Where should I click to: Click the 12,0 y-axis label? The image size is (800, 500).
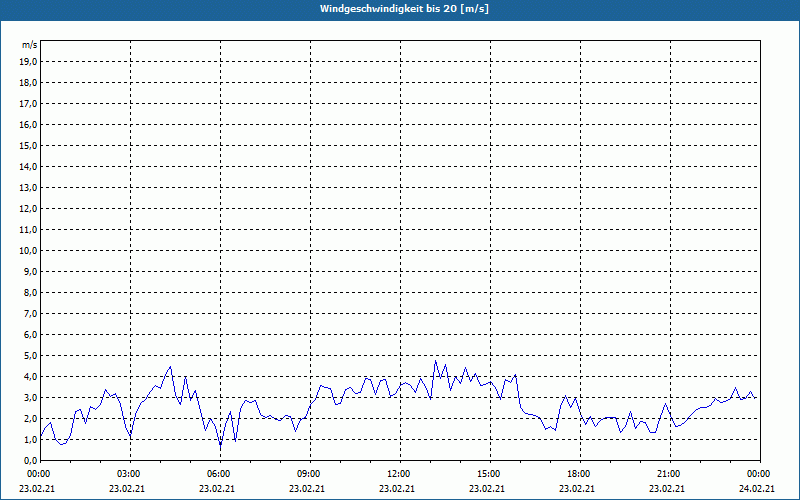pyautogui.click(x=28, y=209)
